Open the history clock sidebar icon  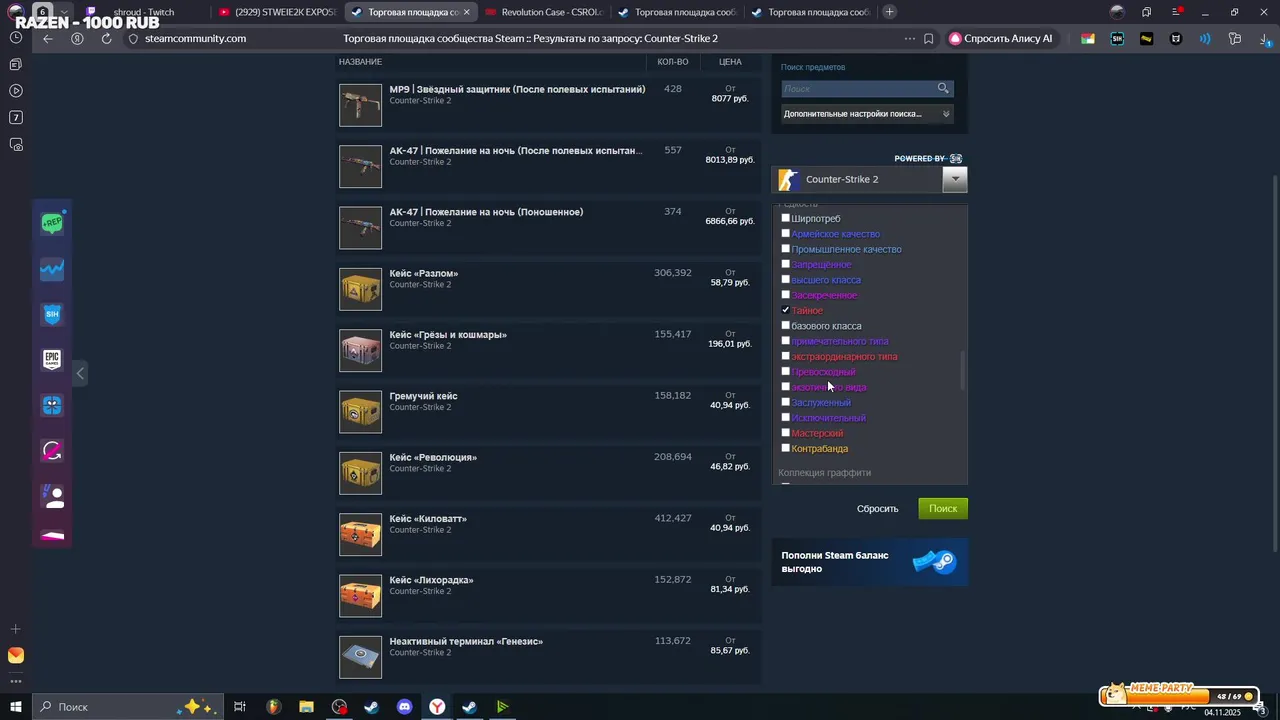click(x=15, y=37)
